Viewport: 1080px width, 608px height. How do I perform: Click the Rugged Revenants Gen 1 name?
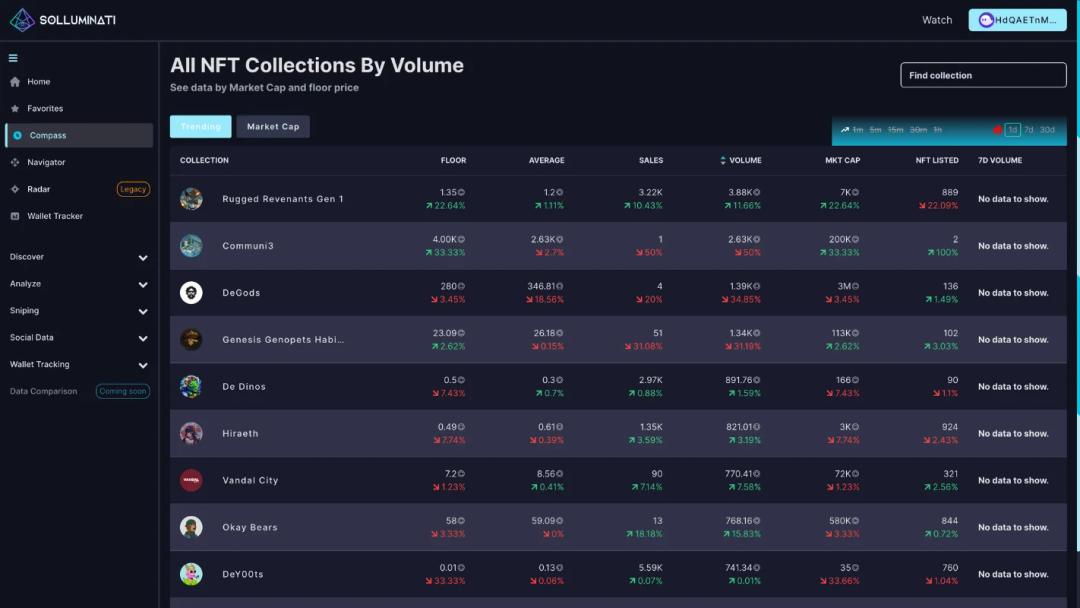click(x=282, y=199)
